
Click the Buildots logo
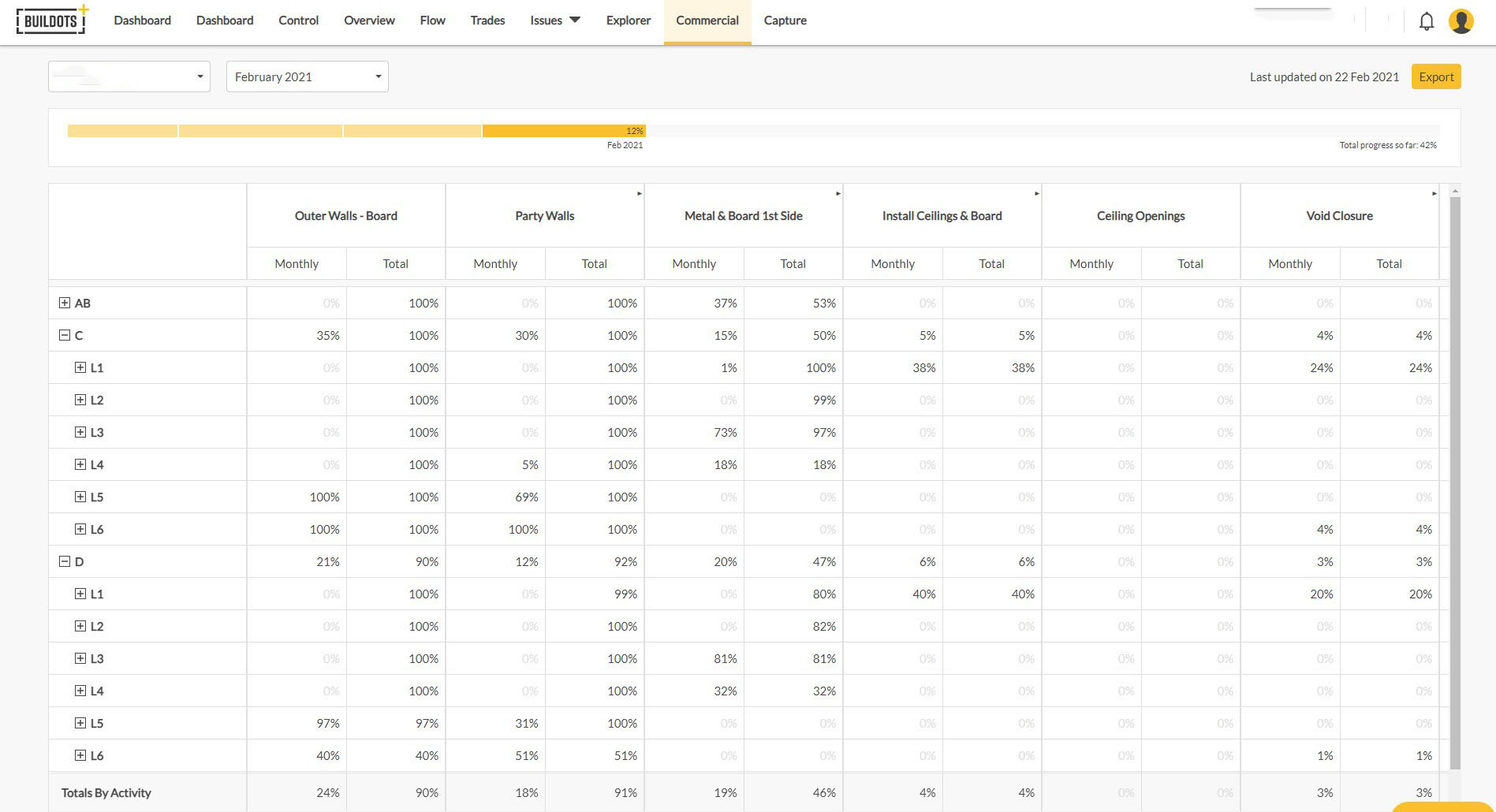(x=51, y=20)
